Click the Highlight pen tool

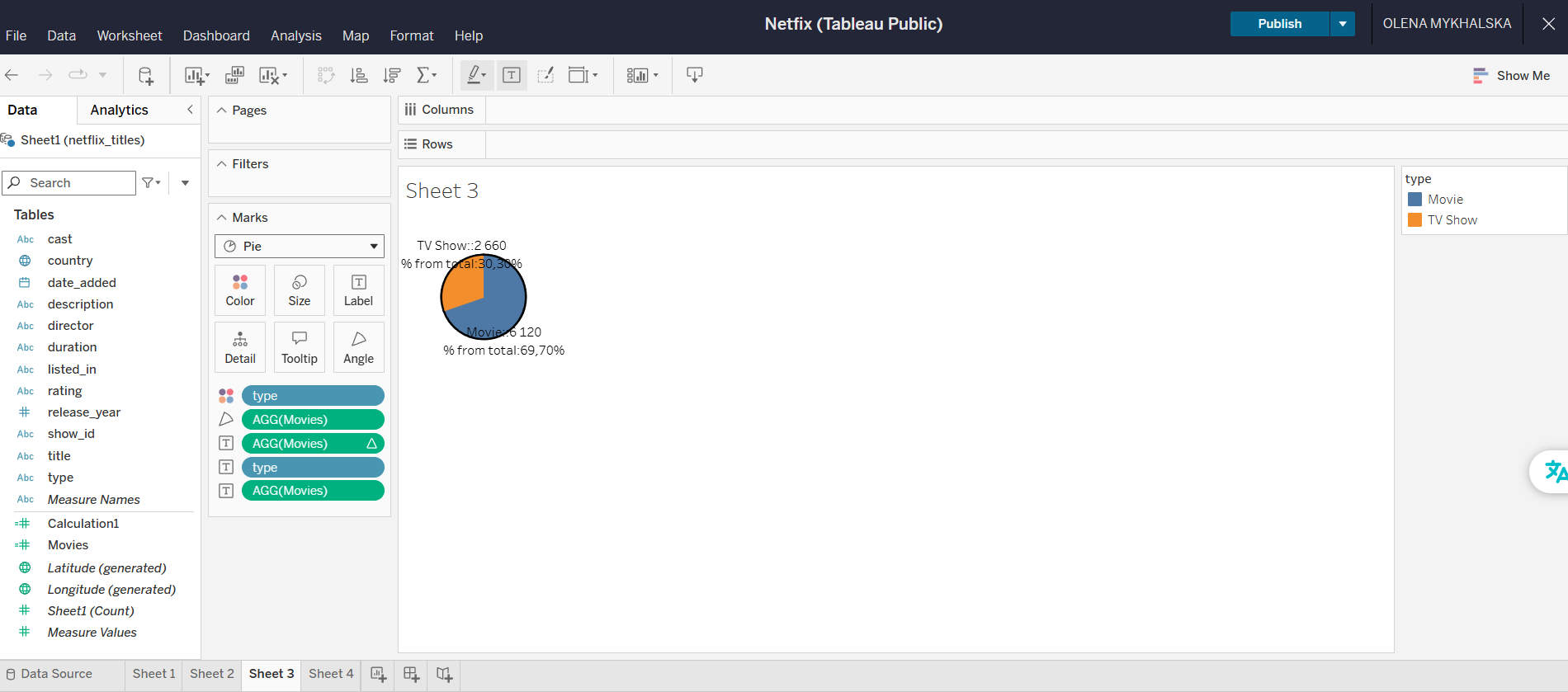point(477,75)
